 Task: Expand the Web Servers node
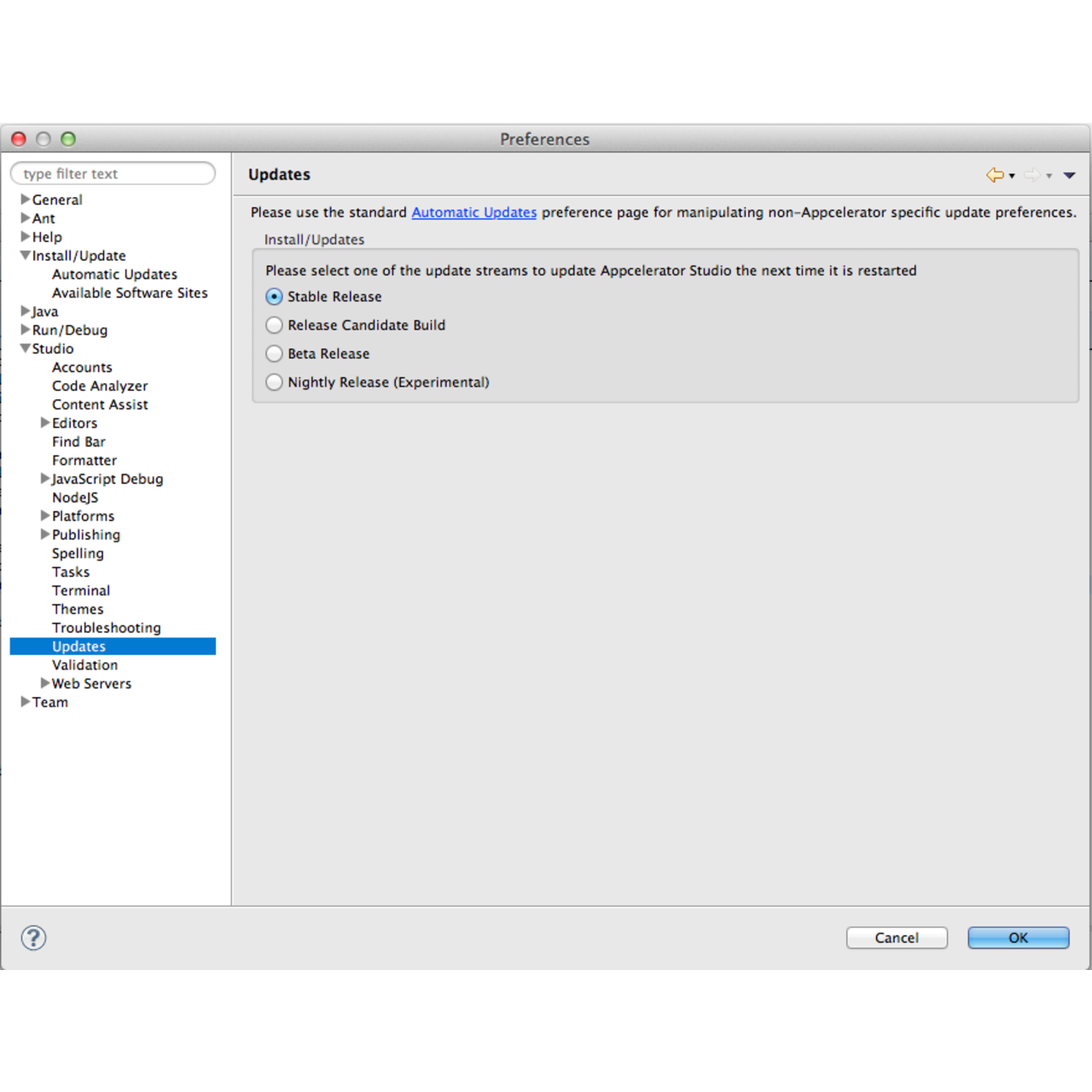click(45, 682)
